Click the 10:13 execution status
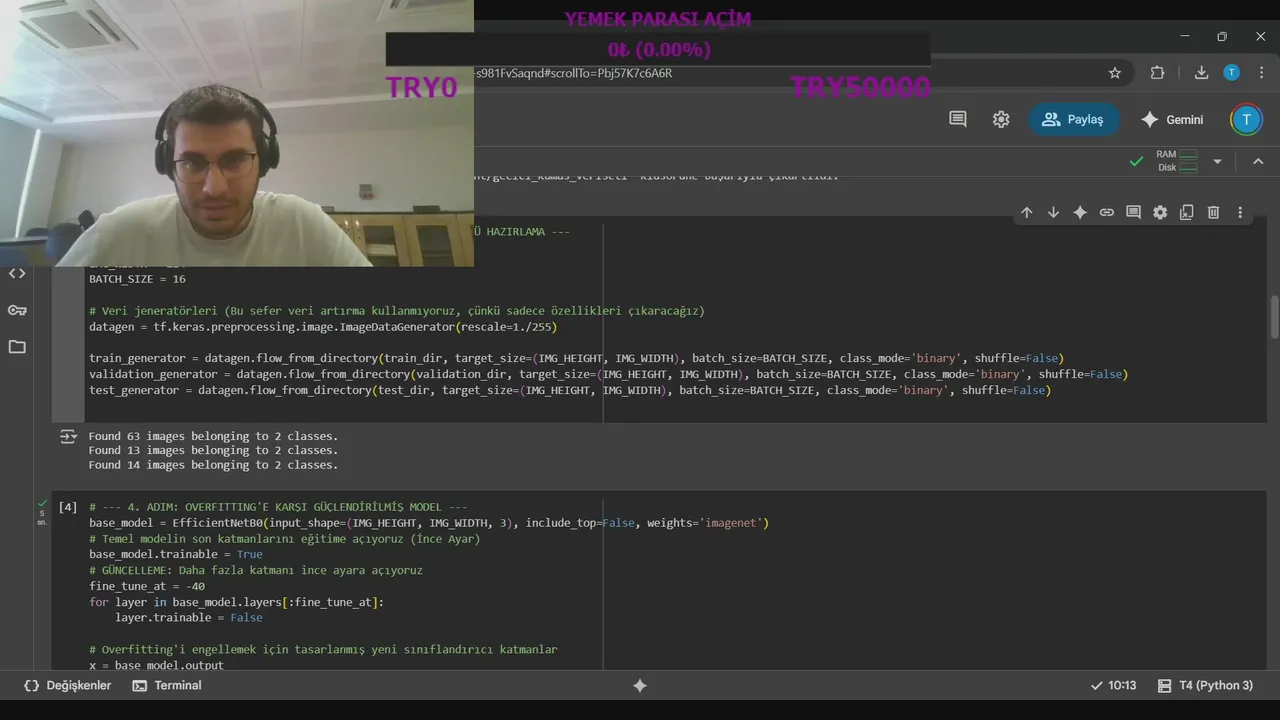The image size is (1280, 720). click(1113, 685)
